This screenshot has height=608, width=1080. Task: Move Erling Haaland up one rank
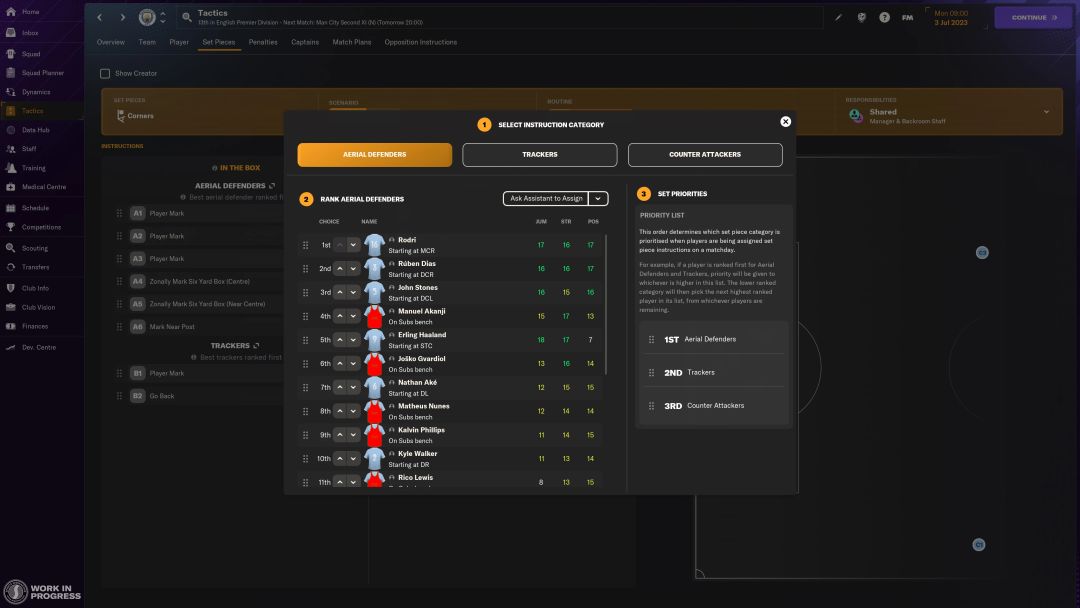(x=340, y=340)
